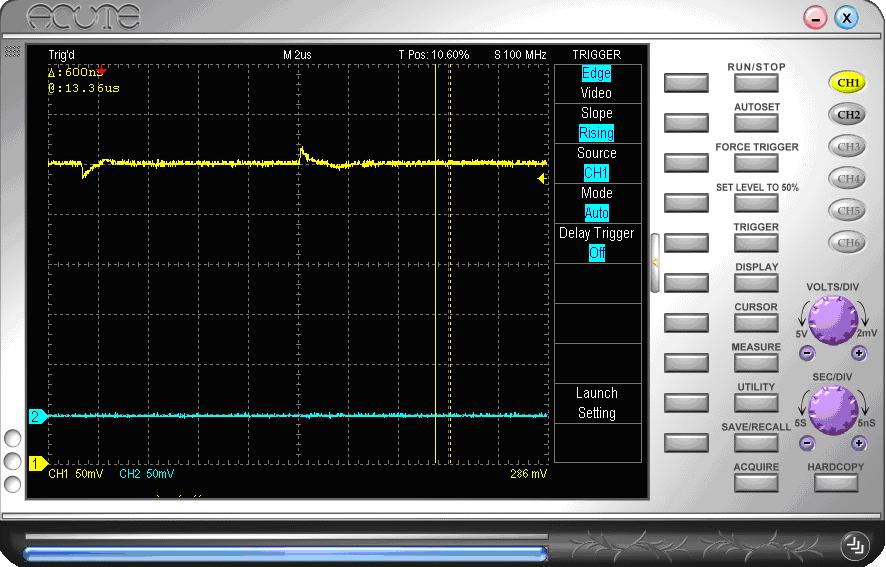This screenshot has height=567, width=886.
Task: Click the Trig'd status text
Action: [x=61, y=55]
